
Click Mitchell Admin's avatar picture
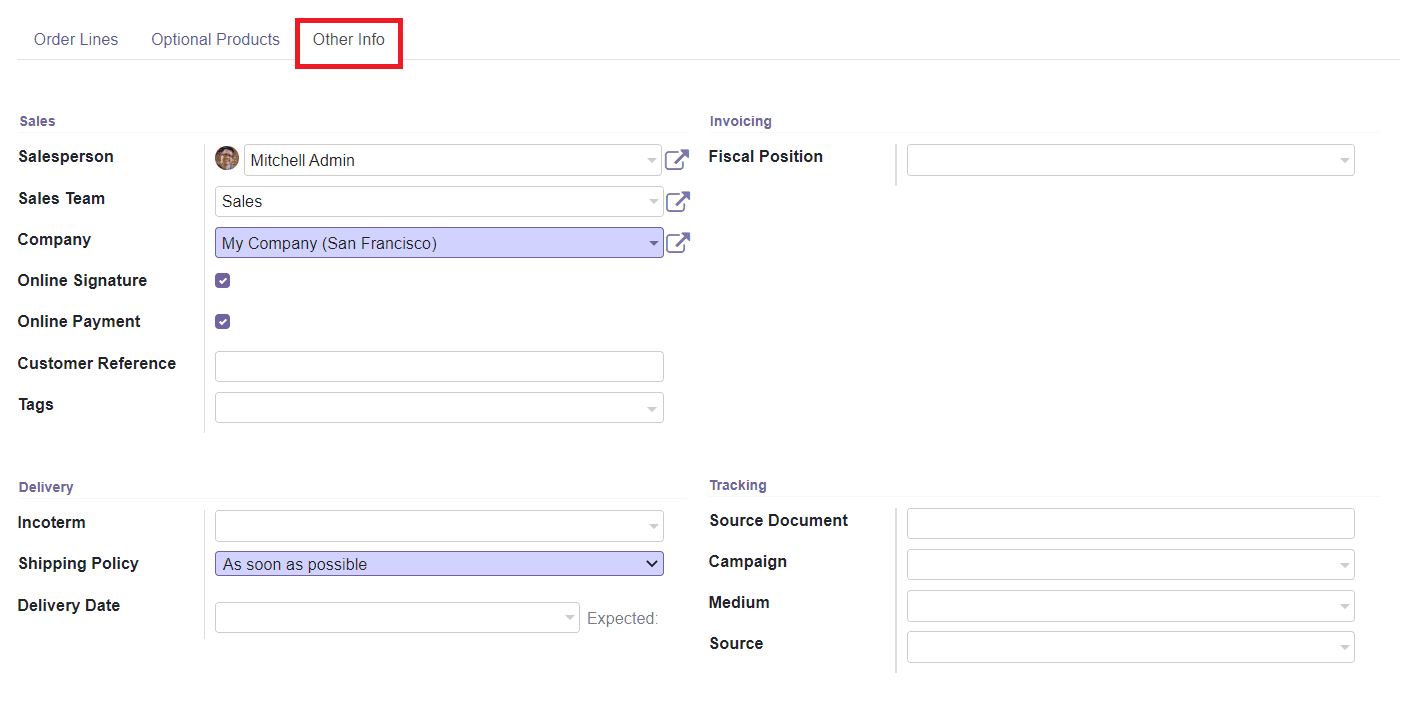click(227, 158)
